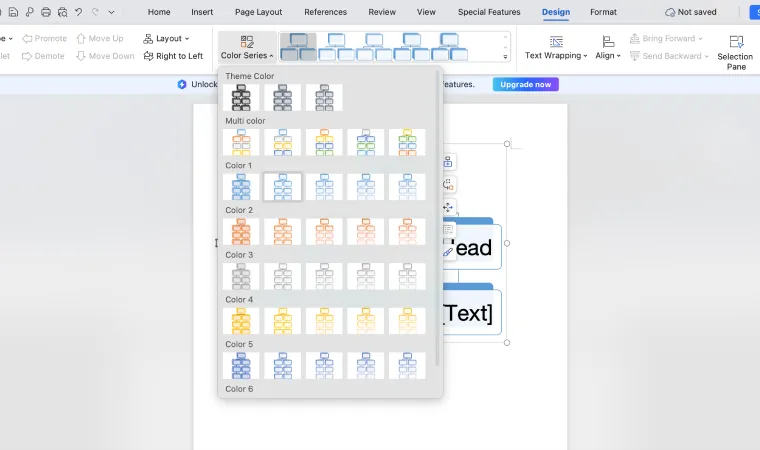Pick the first orange Color 2 swatch

tap(241, 231)
